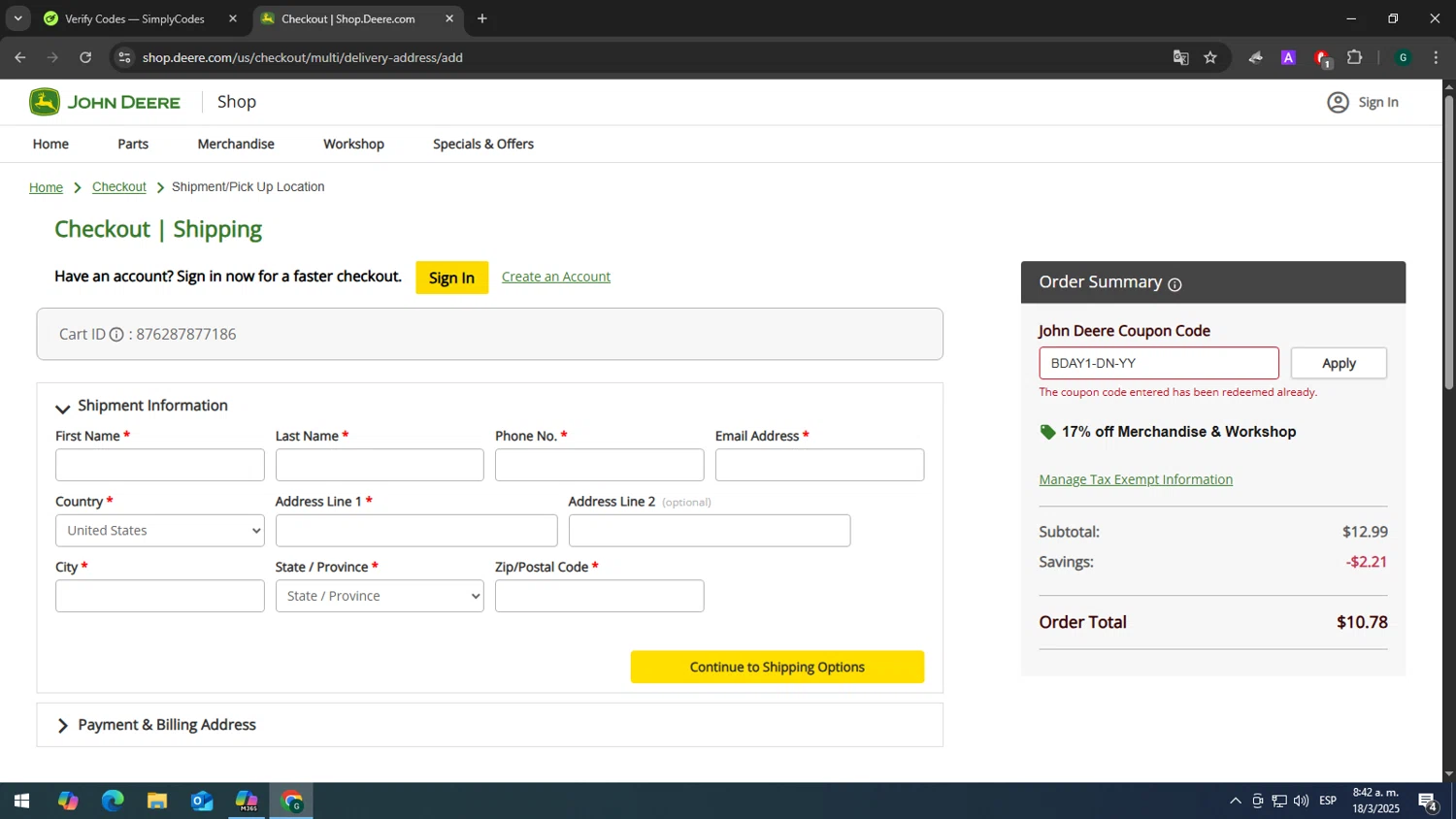
Task: Open Microsoft Edge from the taskbar
Action: 113,801
